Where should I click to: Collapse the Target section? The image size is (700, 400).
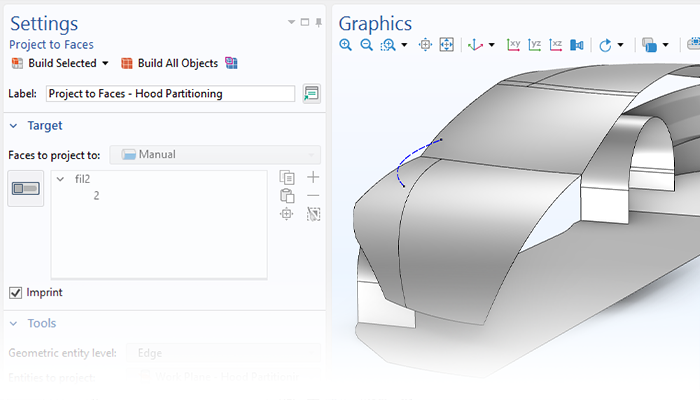(x=14, y=126)
